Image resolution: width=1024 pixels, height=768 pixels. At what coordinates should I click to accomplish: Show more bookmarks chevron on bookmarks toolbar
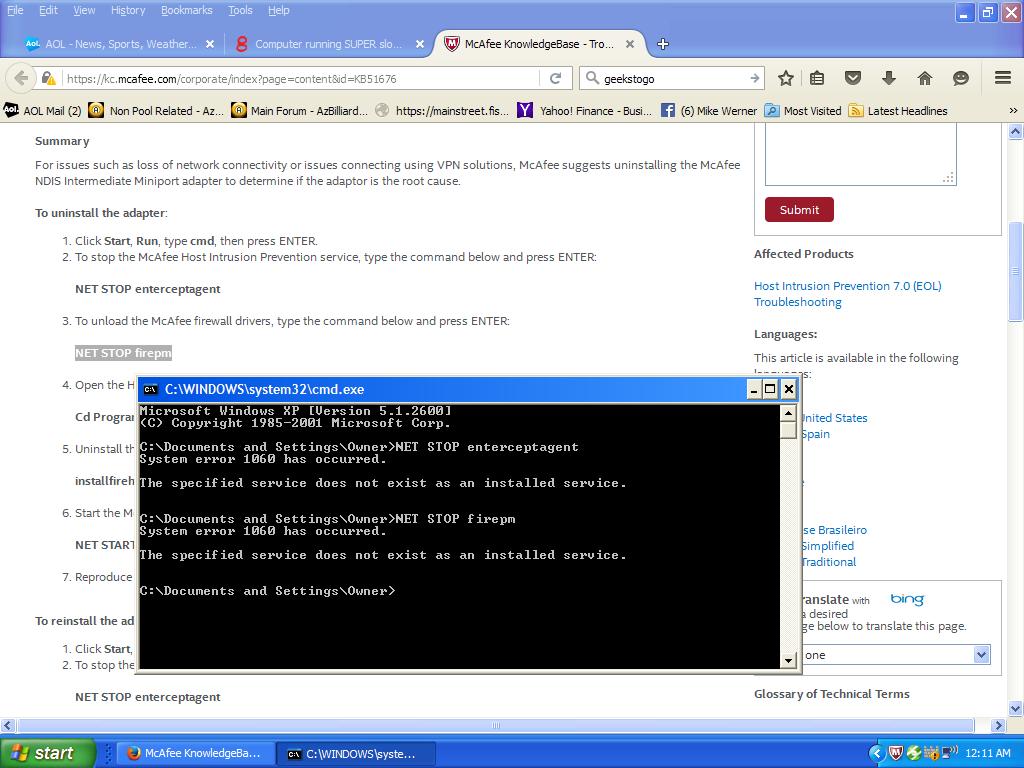pyautogui.click(x=1013, y=110)
